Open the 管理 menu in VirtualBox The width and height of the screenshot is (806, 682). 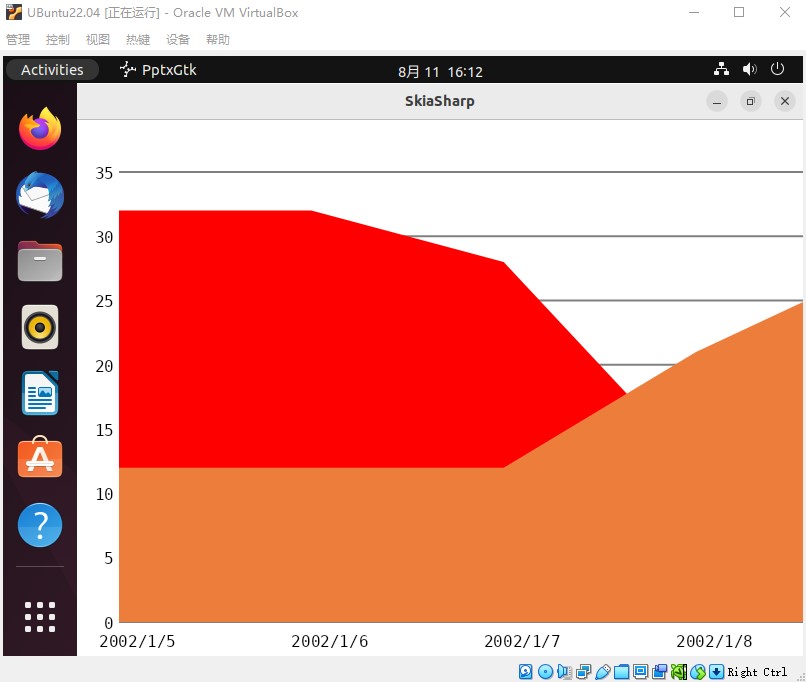point(18,40)
